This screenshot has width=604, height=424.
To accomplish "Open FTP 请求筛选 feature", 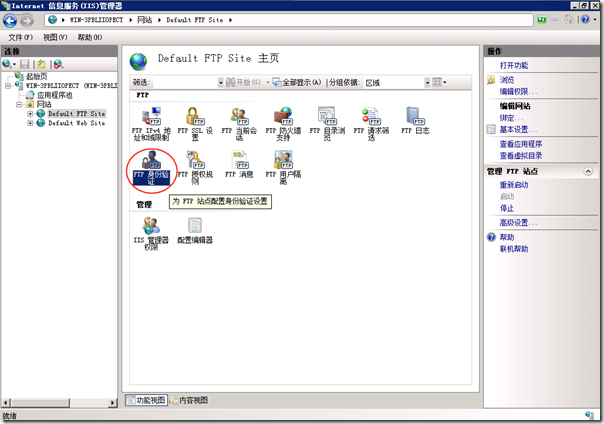I will (371, 124).
